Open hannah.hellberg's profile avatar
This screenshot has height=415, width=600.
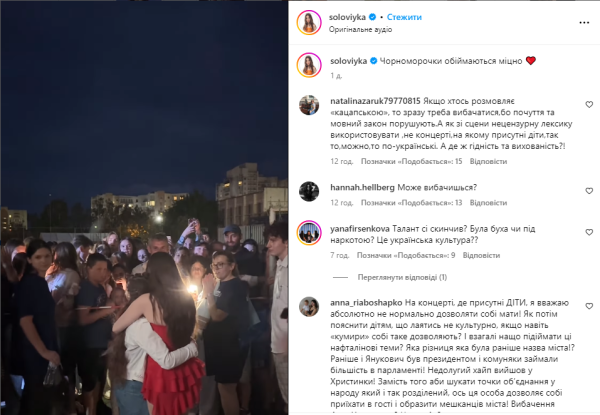309,191
